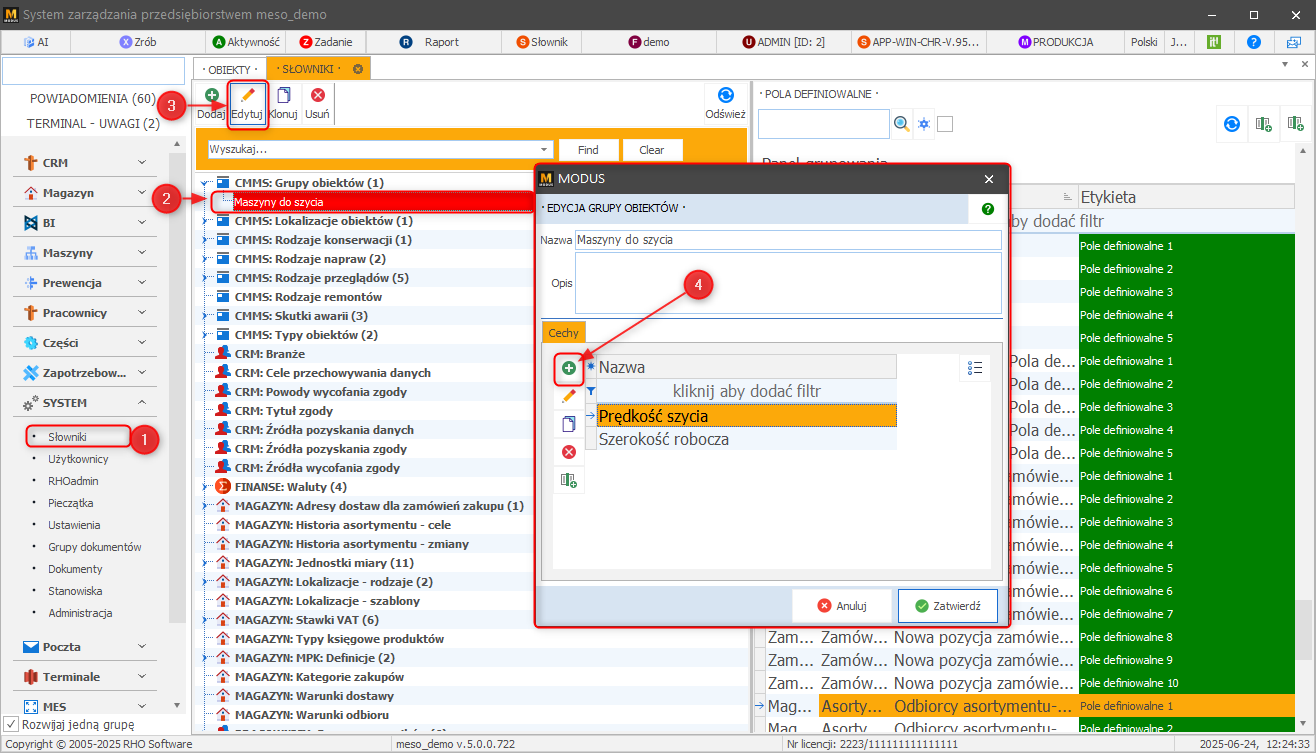Click the red delete icon in the Cechy panel
The width and height of the screenshot is (1316, 753).
(569, 452)
